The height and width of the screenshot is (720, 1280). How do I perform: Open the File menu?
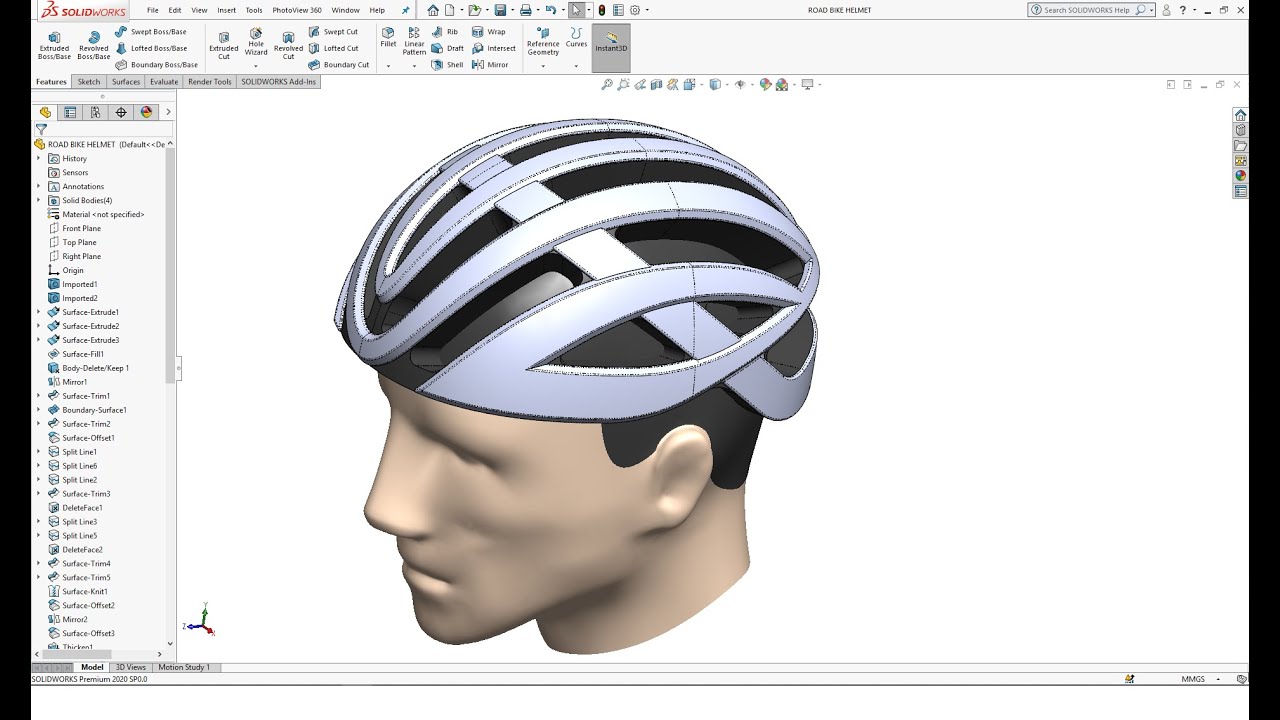pos(153,10)
